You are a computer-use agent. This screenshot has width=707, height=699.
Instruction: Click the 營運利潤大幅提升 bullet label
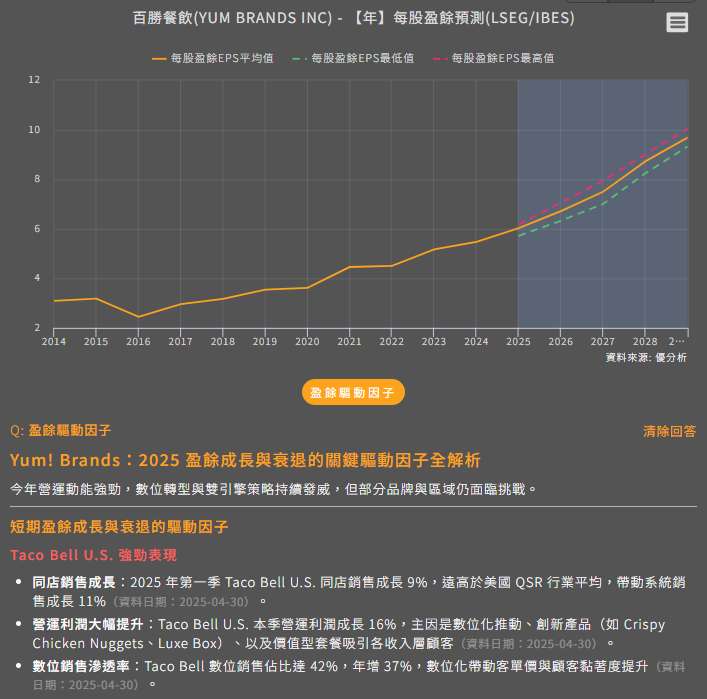click(88, 624)
